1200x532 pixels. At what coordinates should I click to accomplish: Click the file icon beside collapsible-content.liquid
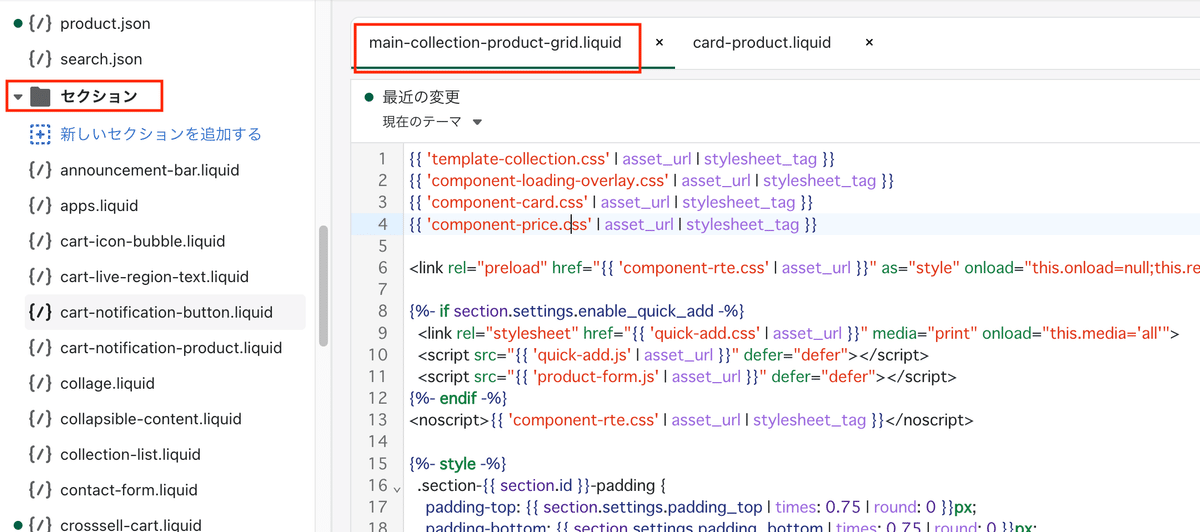(40, 419)
